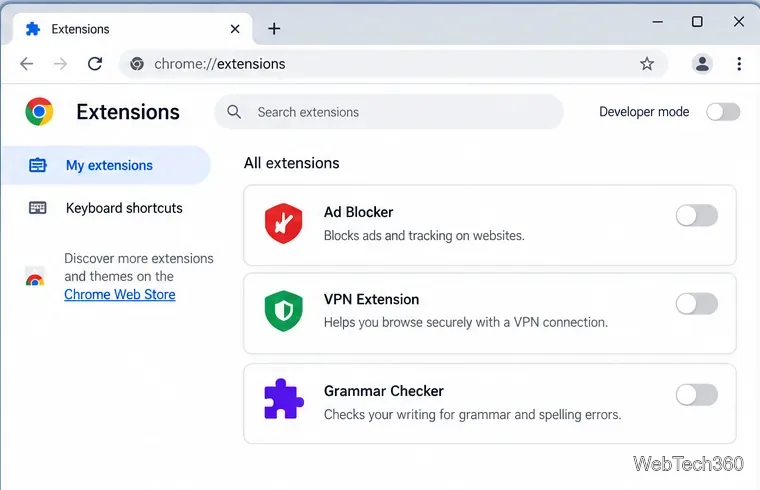The width and height of the screenshot is (760, 490).
Task: Turn on the VPN Extension switch
Action: coord(697,304)
